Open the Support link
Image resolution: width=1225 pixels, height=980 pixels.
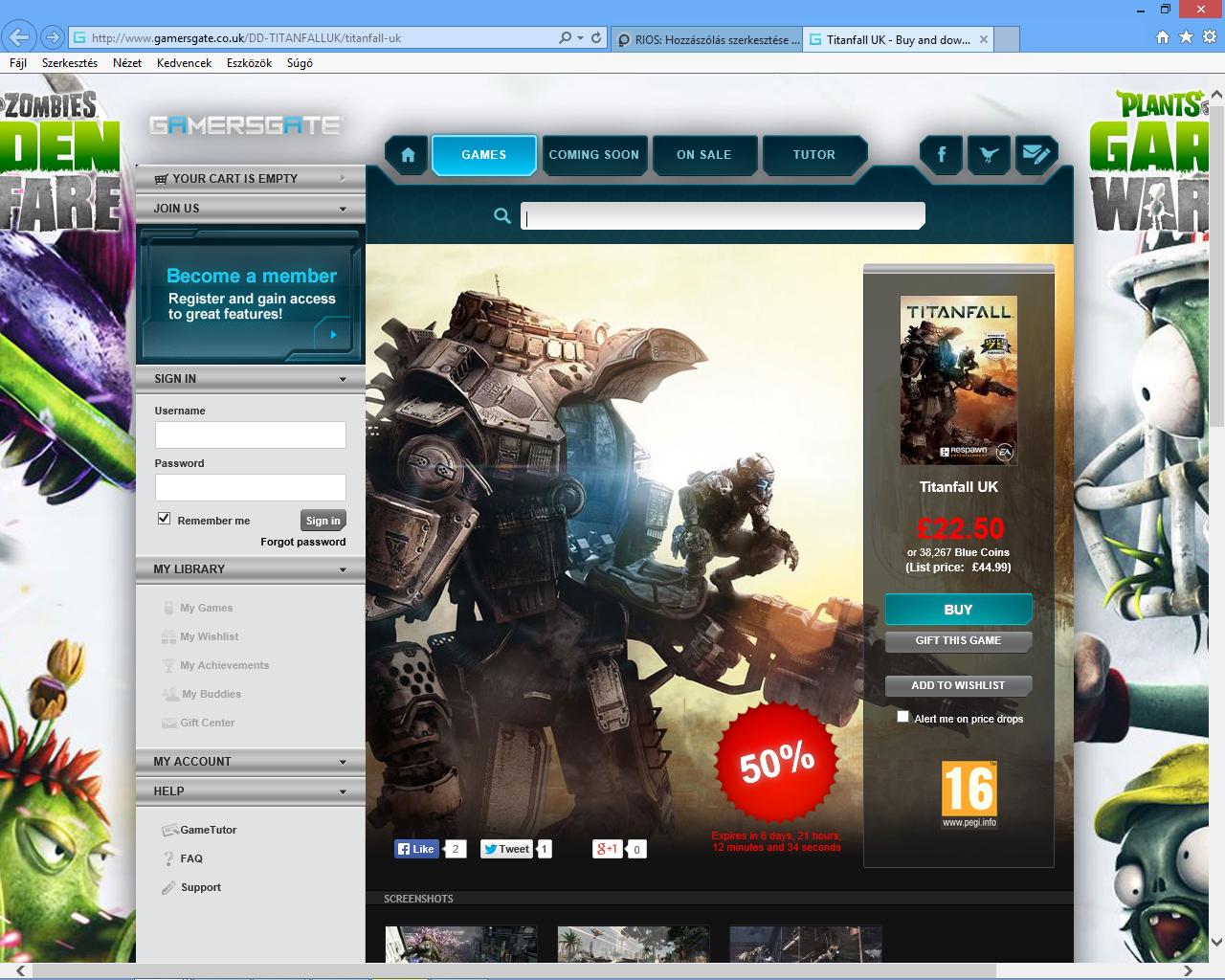201,887
